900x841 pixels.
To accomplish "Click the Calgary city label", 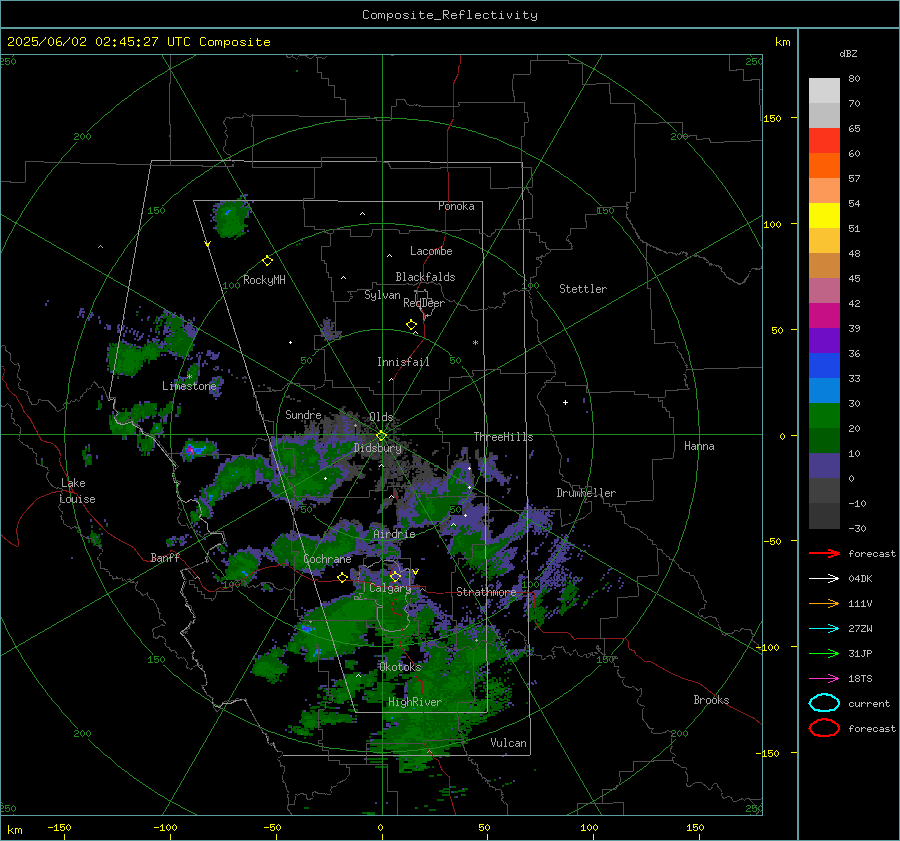I will click(390, 588).
